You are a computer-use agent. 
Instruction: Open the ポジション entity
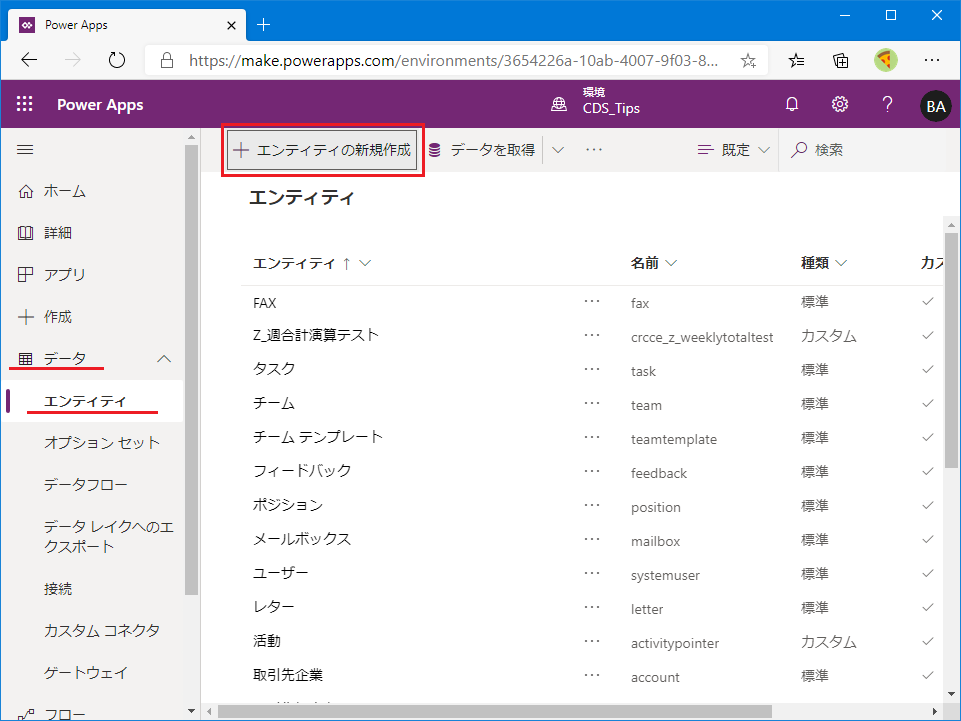(x=287, y=505)
